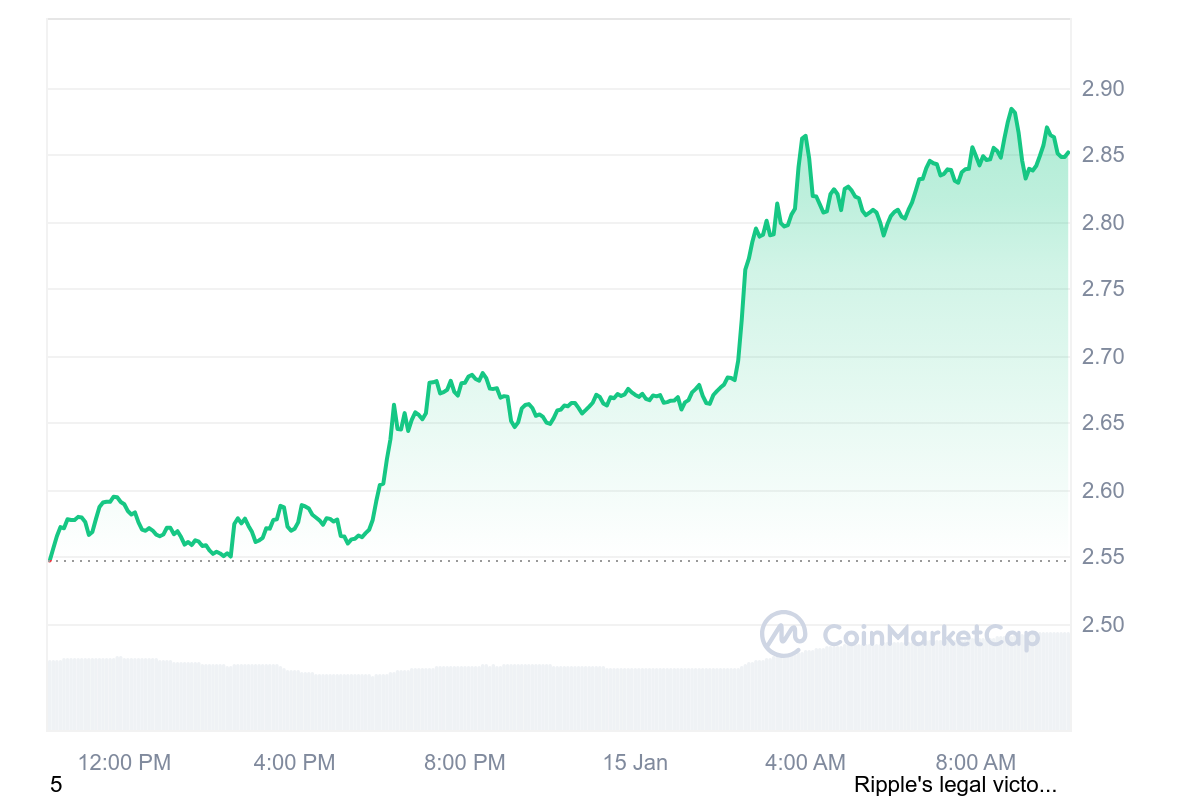Click the 2.60 price axis label
This screenshot has width=1200, height=800.
click(x=1103, y=491)
